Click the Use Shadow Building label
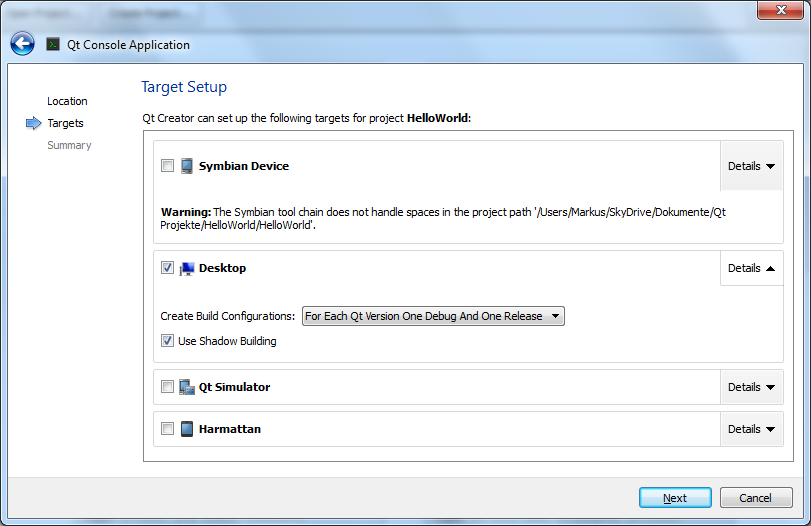 [227, 341]
